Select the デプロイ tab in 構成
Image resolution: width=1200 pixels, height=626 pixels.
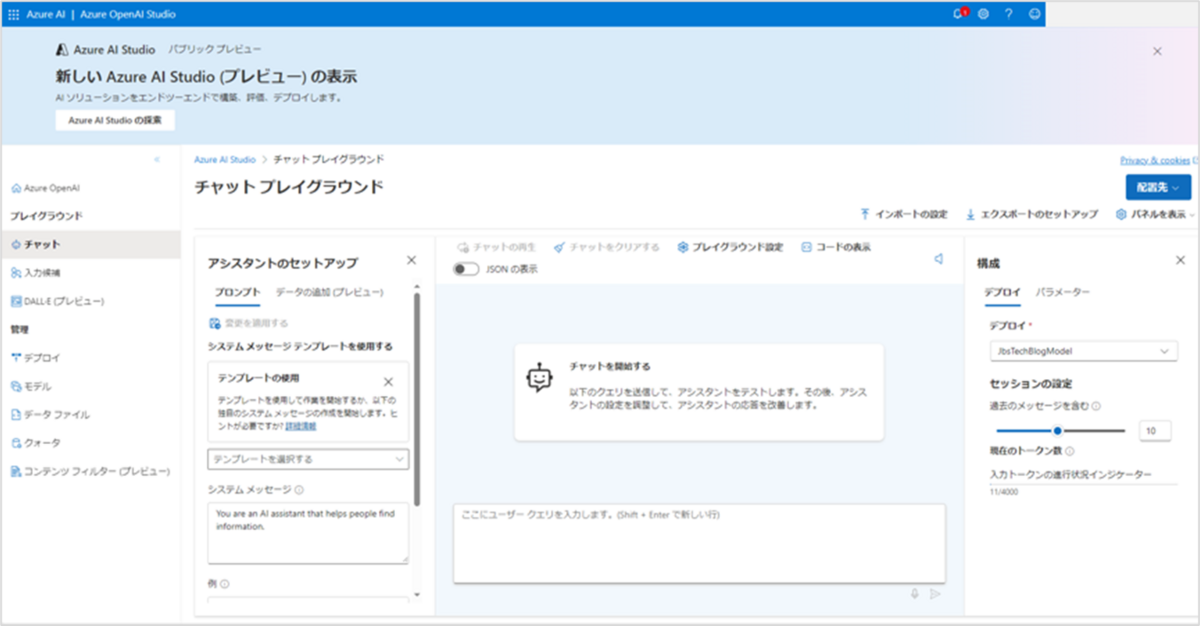click(x=1002, y=292)
